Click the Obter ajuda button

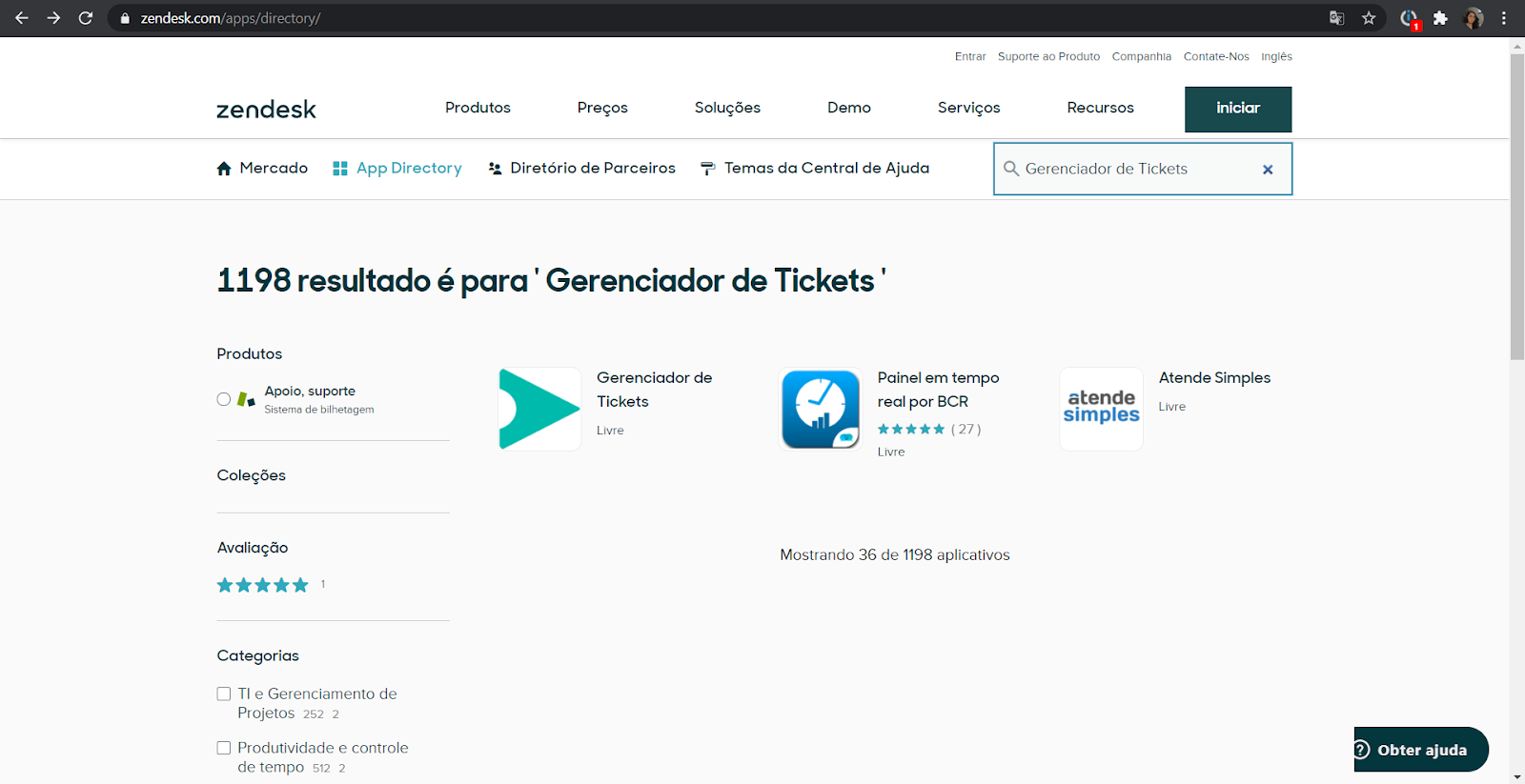coord(1421,750)
